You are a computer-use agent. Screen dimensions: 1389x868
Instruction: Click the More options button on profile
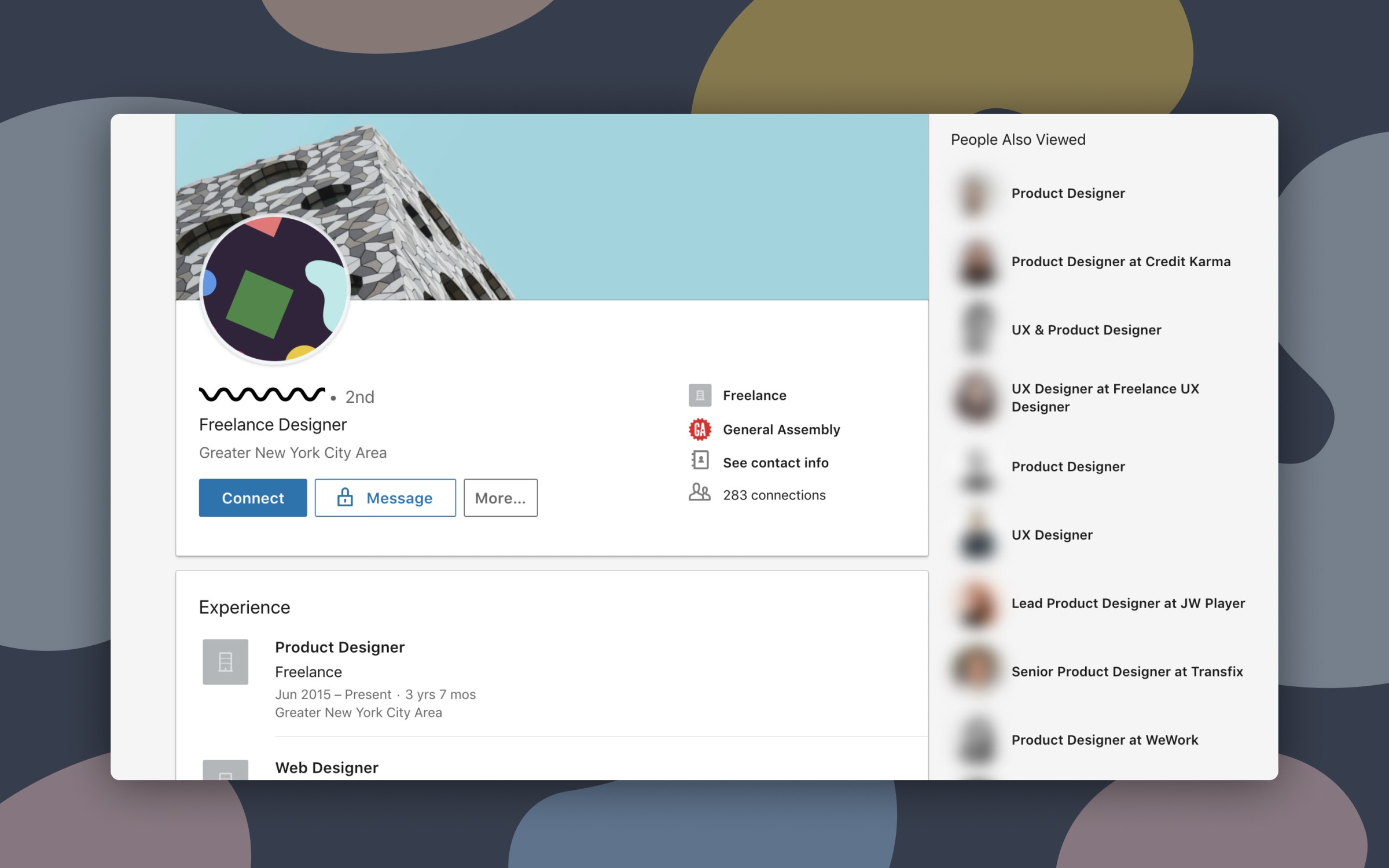[x=500, y=497]
